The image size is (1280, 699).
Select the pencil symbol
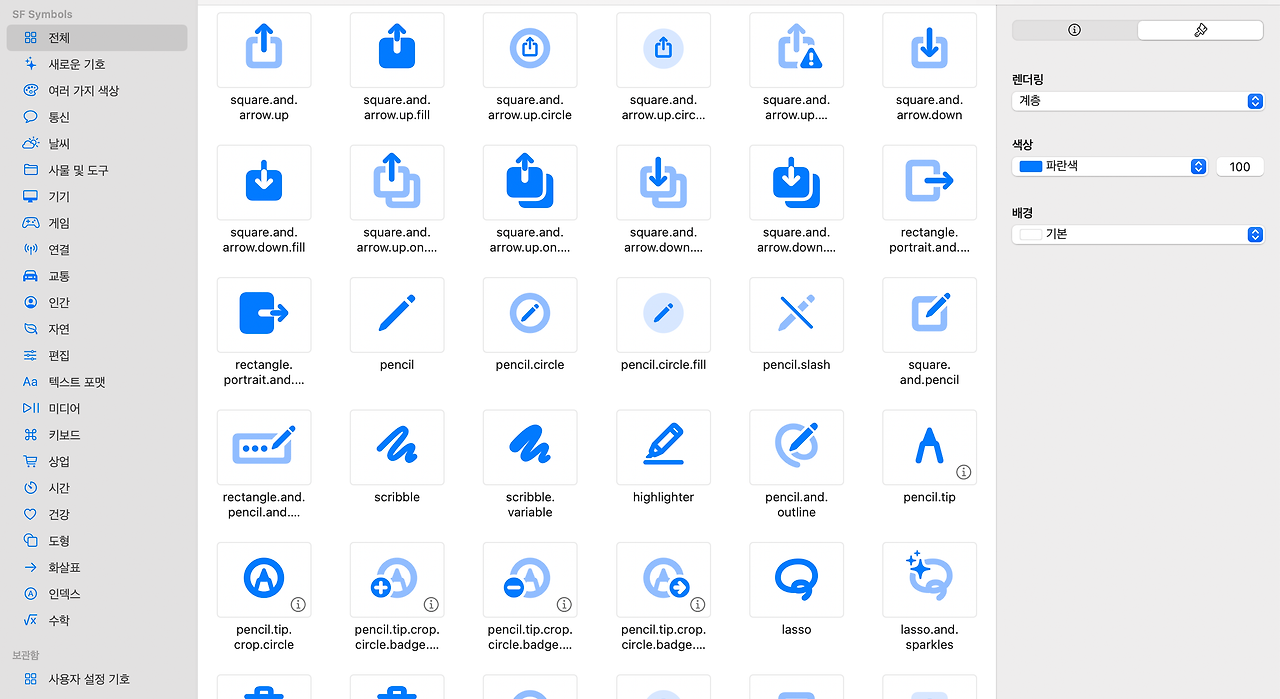pyautogui.click(x=397, y=315)
